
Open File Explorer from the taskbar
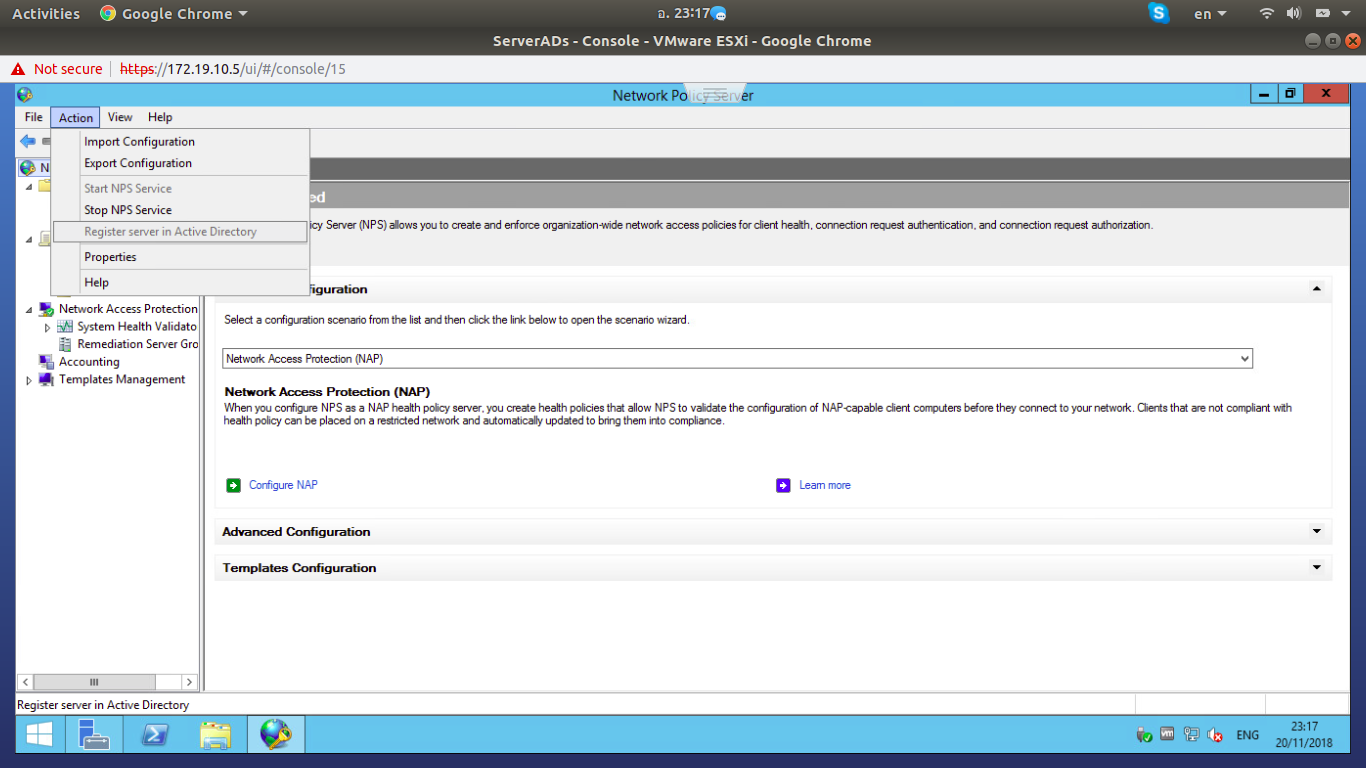(215, 735)
